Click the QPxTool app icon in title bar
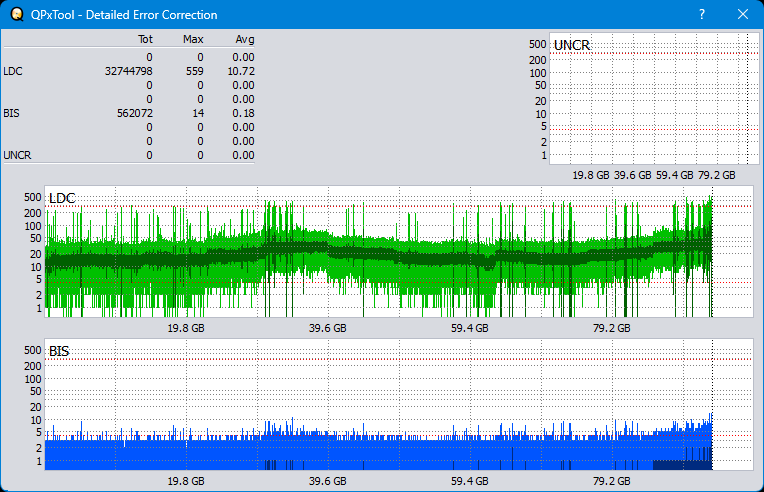 17,15
